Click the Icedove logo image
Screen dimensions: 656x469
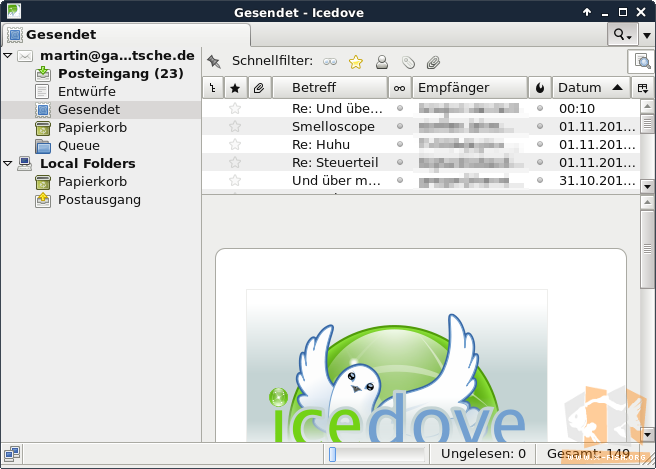pos(397,365)
